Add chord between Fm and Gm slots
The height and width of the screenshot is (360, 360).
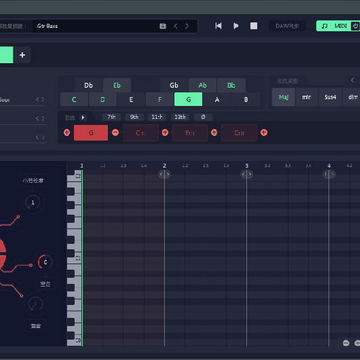pos(214,133)
